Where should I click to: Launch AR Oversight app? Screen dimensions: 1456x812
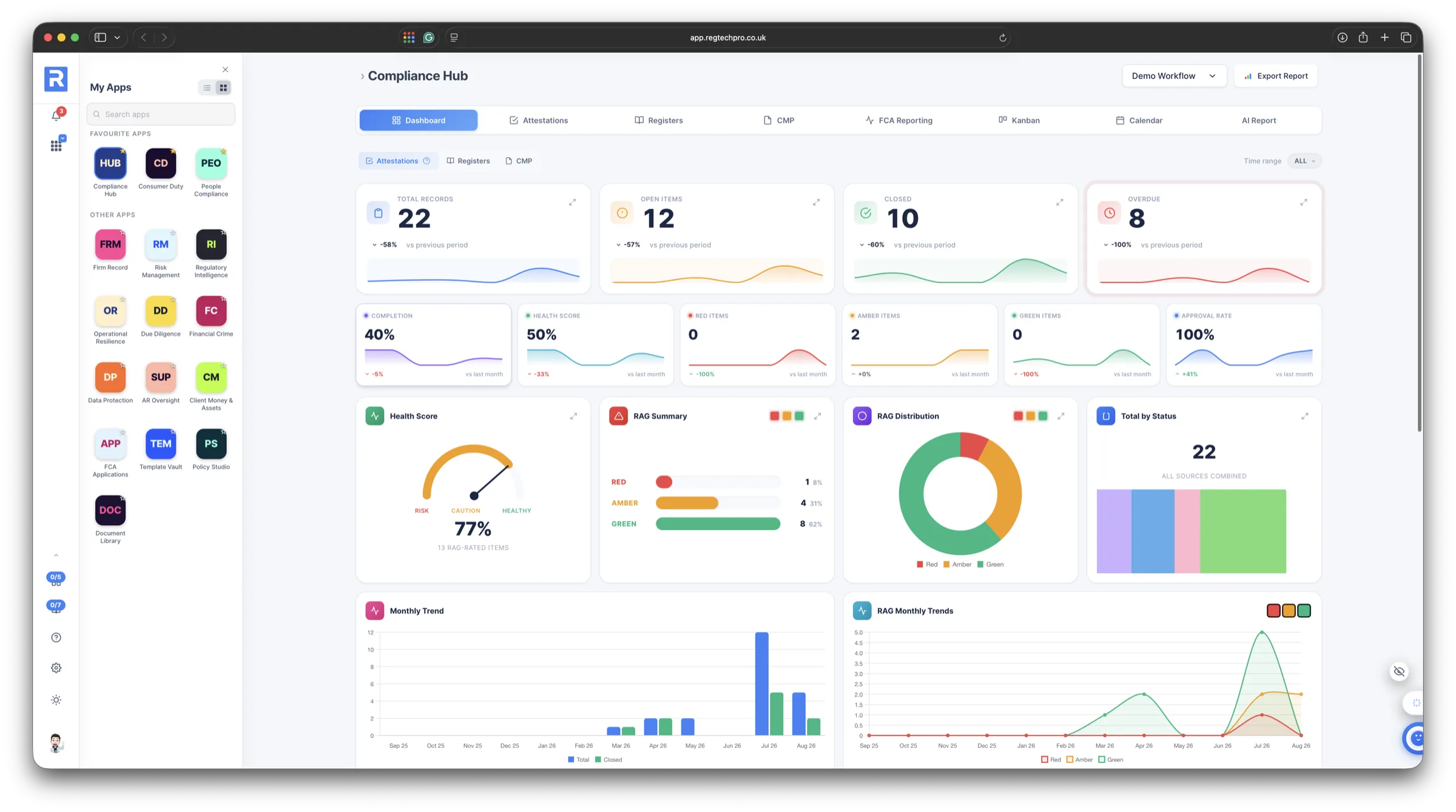click(x=161, y=377)
